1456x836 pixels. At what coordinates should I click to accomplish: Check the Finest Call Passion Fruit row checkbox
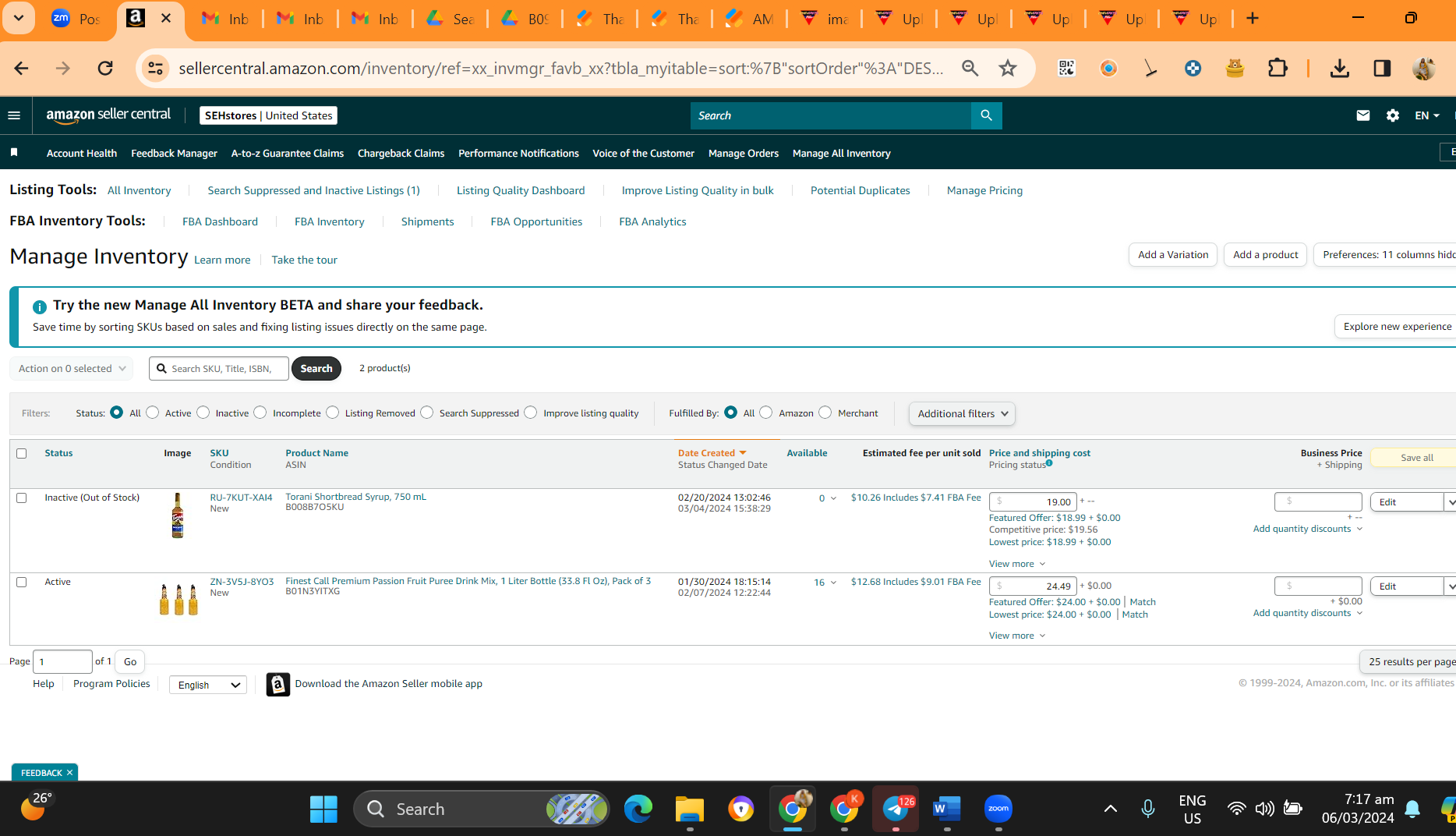point(22,582)
